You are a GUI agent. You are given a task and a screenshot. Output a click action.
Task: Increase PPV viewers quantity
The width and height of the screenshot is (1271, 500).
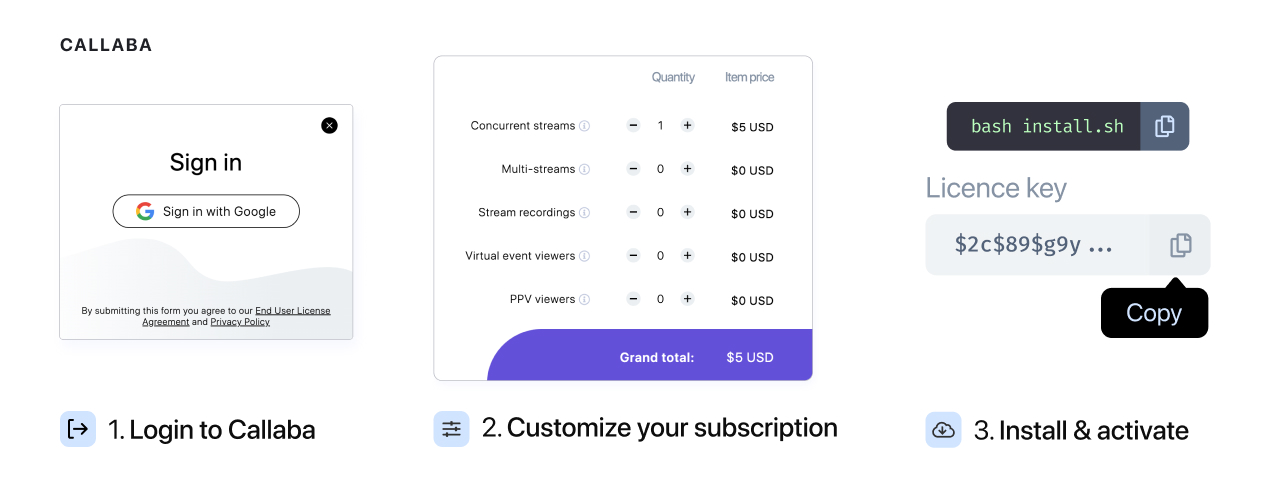coord(687,299)
